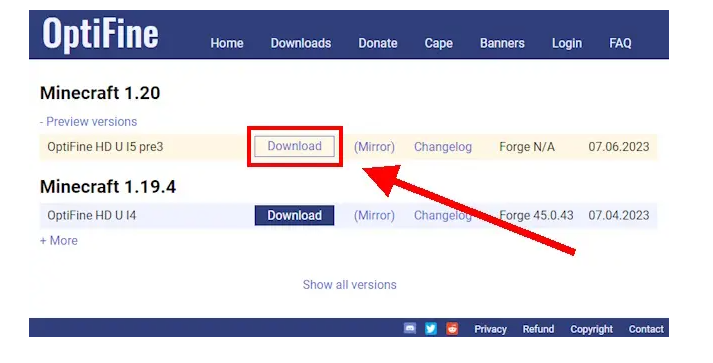Viewport: 713px width, 363px height.
Task: Click the date 07.06.2023
Action: 619,147
